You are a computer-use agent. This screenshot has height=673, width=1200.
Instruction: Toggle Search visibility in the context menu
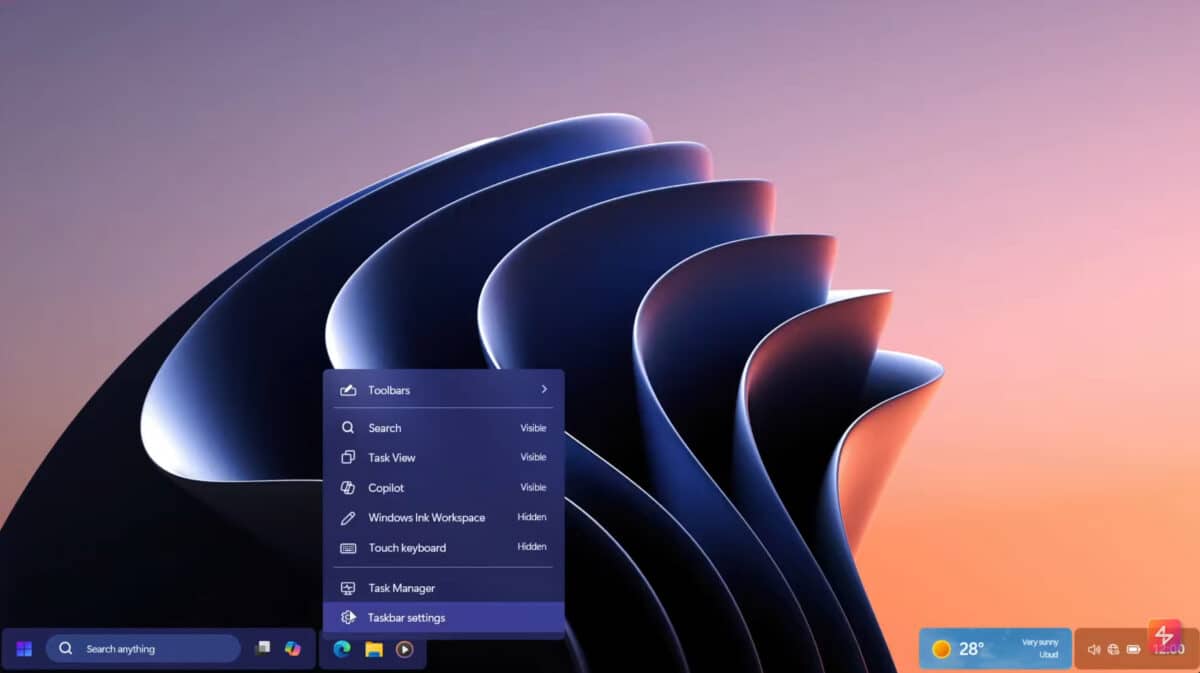click(x=443, y=427)
